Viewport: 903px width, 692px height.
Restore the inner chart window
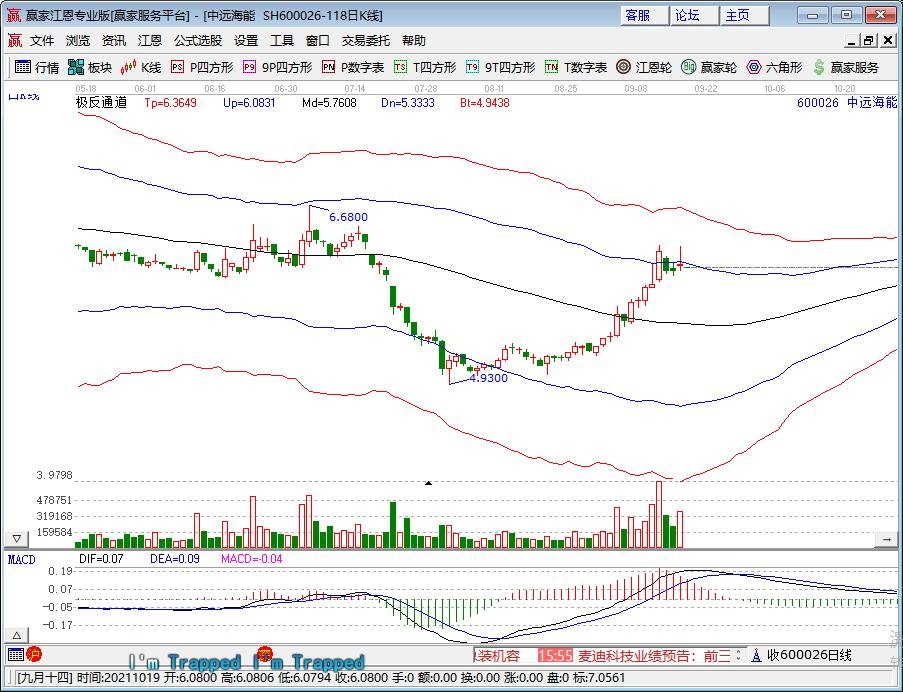coord(868,40)
